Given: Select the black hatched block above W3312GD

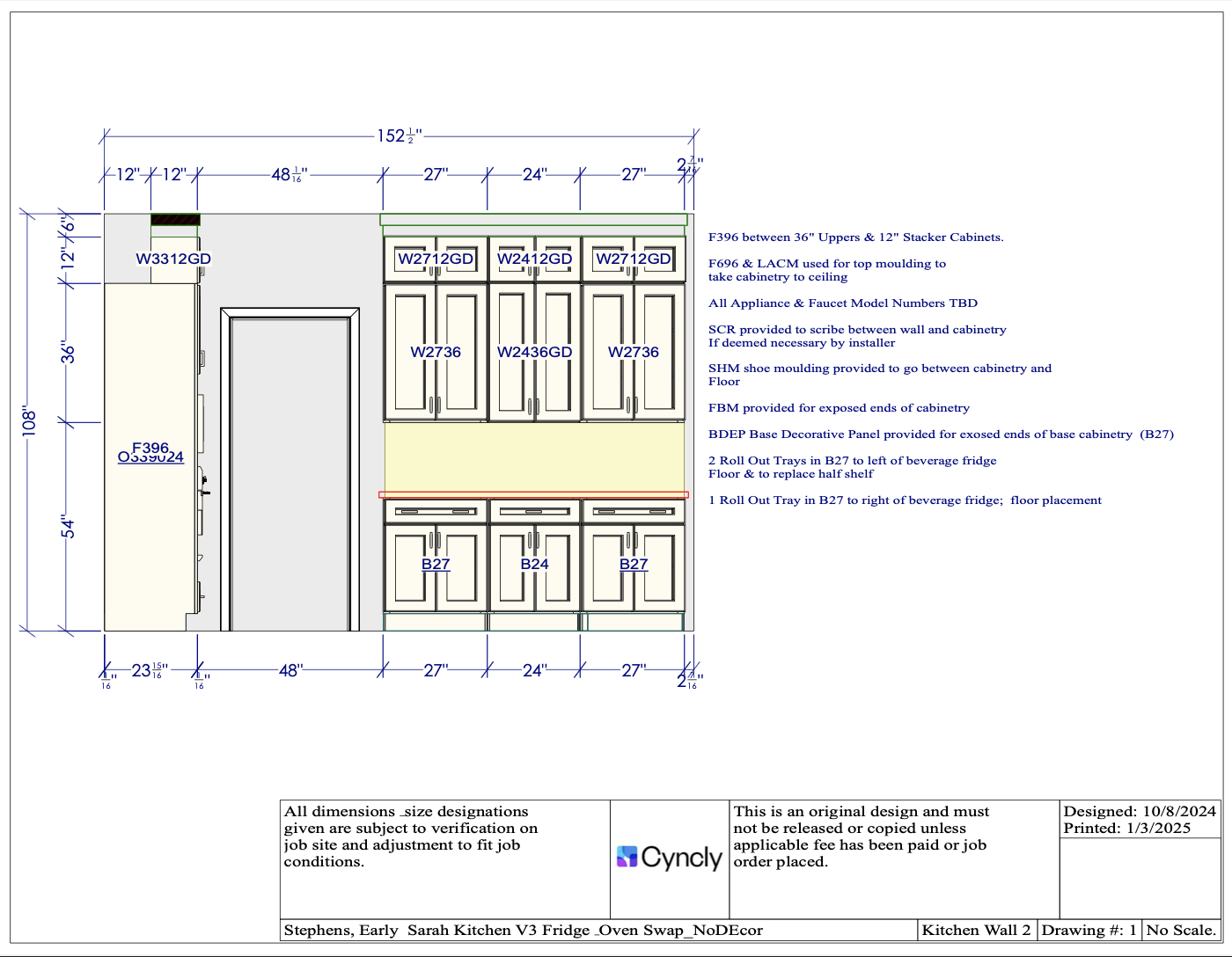Looking at the screenshot, I should [x=175, y=220].
